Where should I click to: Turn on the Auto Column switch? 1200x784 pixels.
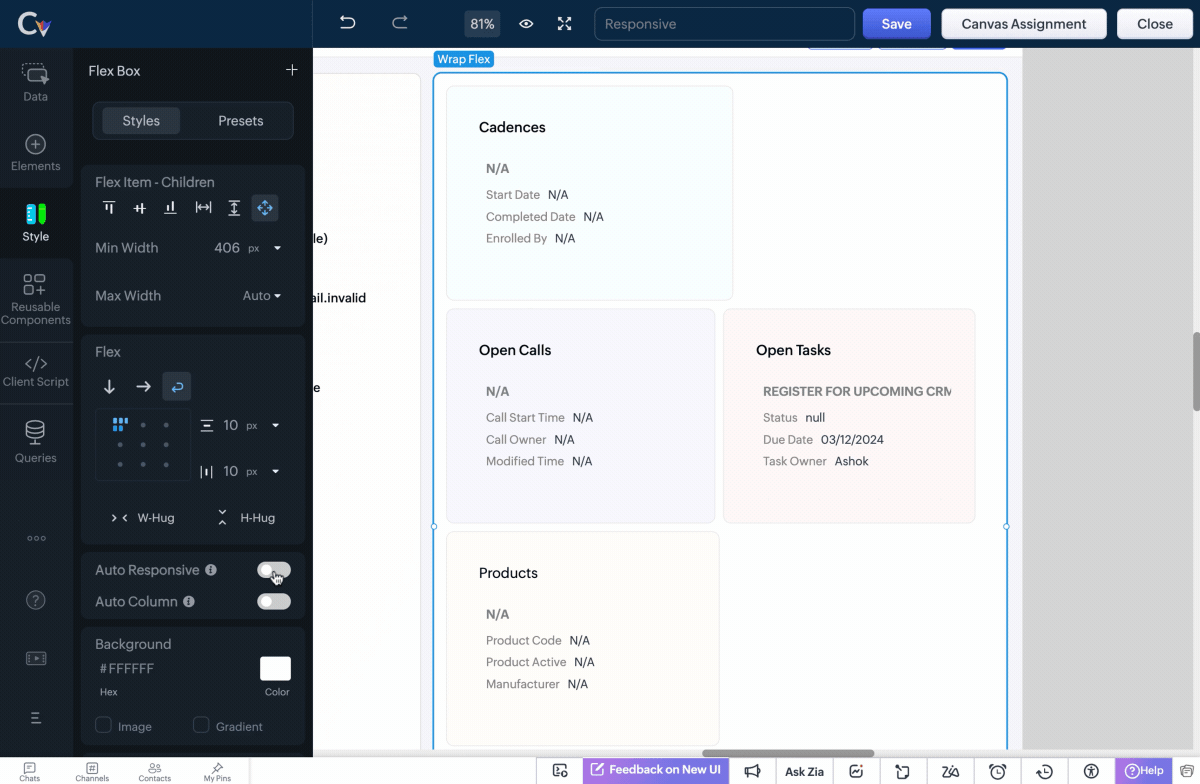(273, 602)
